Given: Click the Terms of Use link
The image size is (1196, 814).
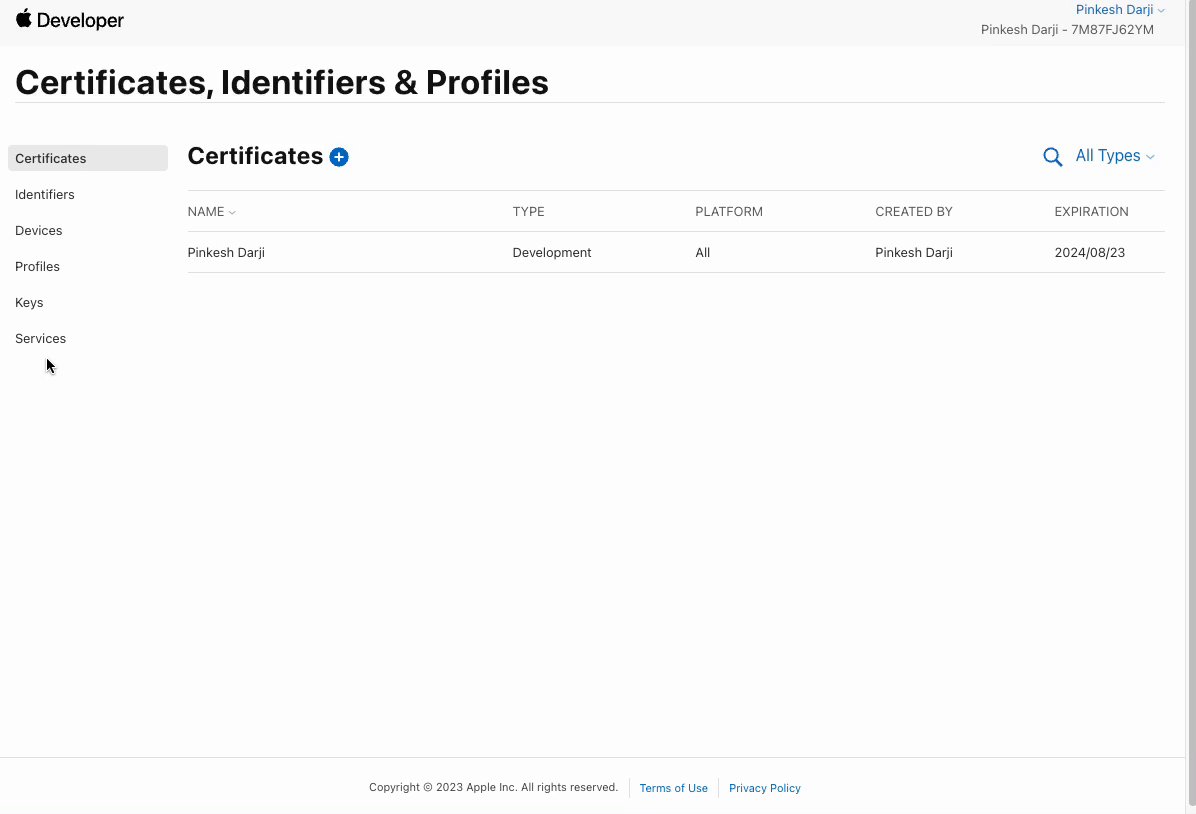Looking at the screenshot, I should pyautogui.click(x=673, y=788).
